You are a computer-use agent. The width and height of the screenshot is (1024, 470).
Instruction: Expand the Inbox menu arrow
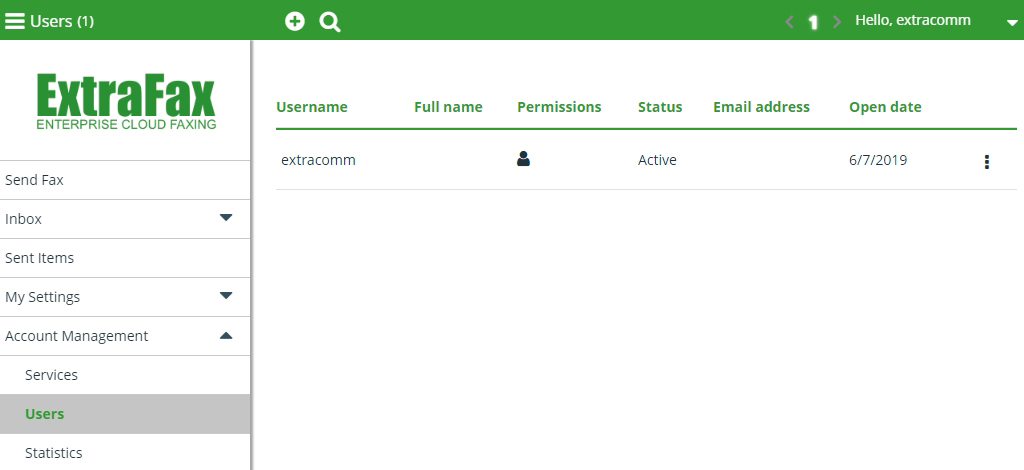pos(226,217)
